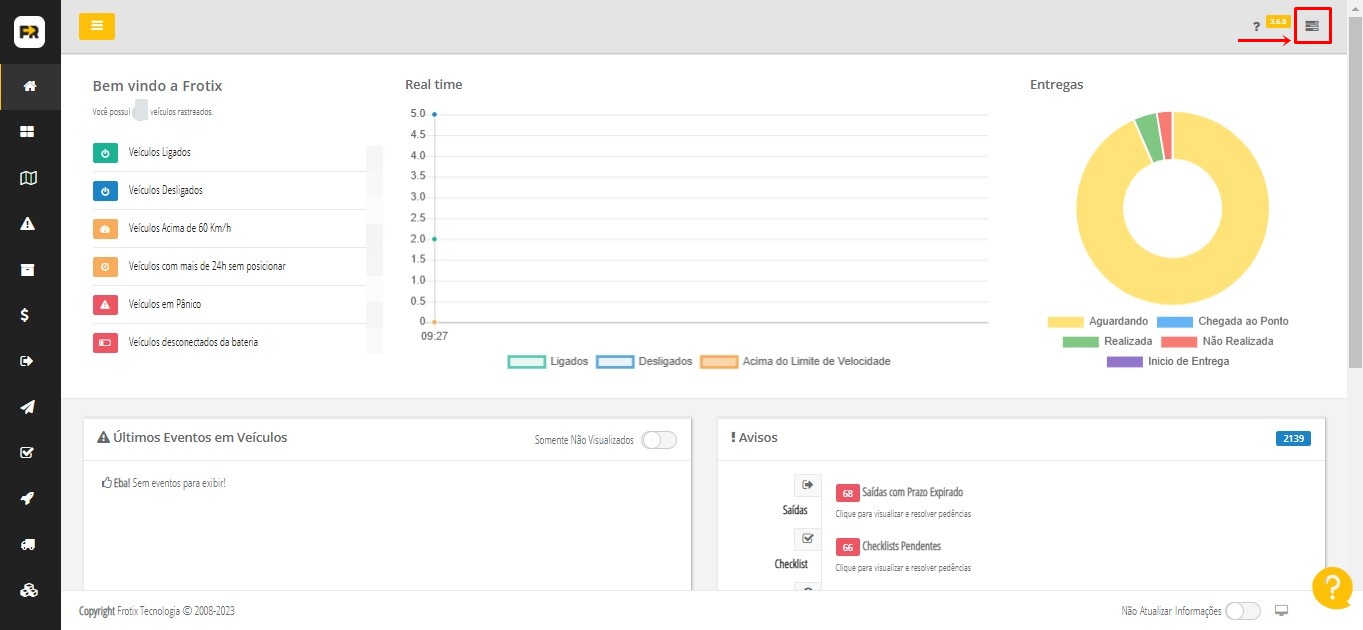Go to Home in the sidebar

tap(29, 86)
